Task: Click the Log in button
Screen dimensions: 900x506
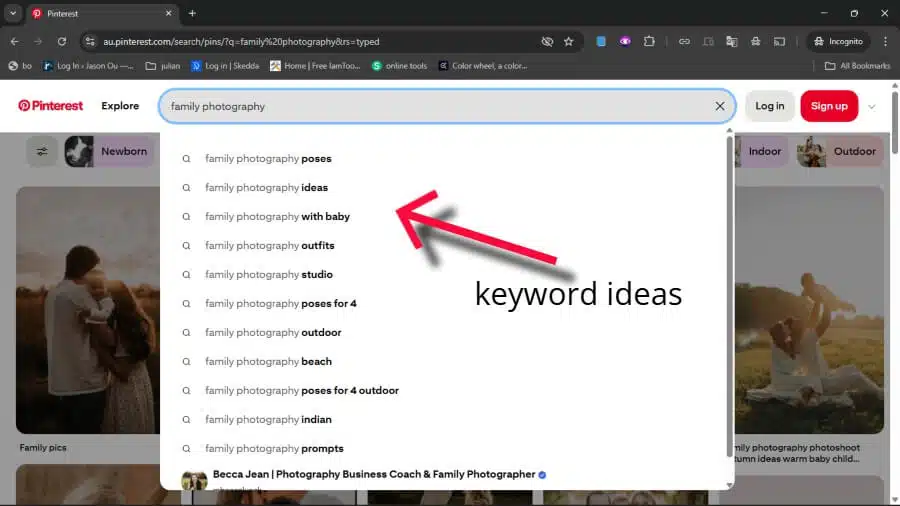Action: point(769,106)
